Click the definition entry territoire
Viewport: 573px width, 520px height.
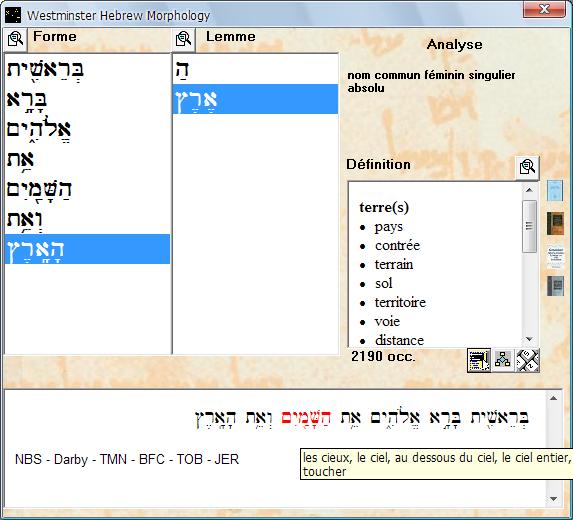[x=401, y=302]
